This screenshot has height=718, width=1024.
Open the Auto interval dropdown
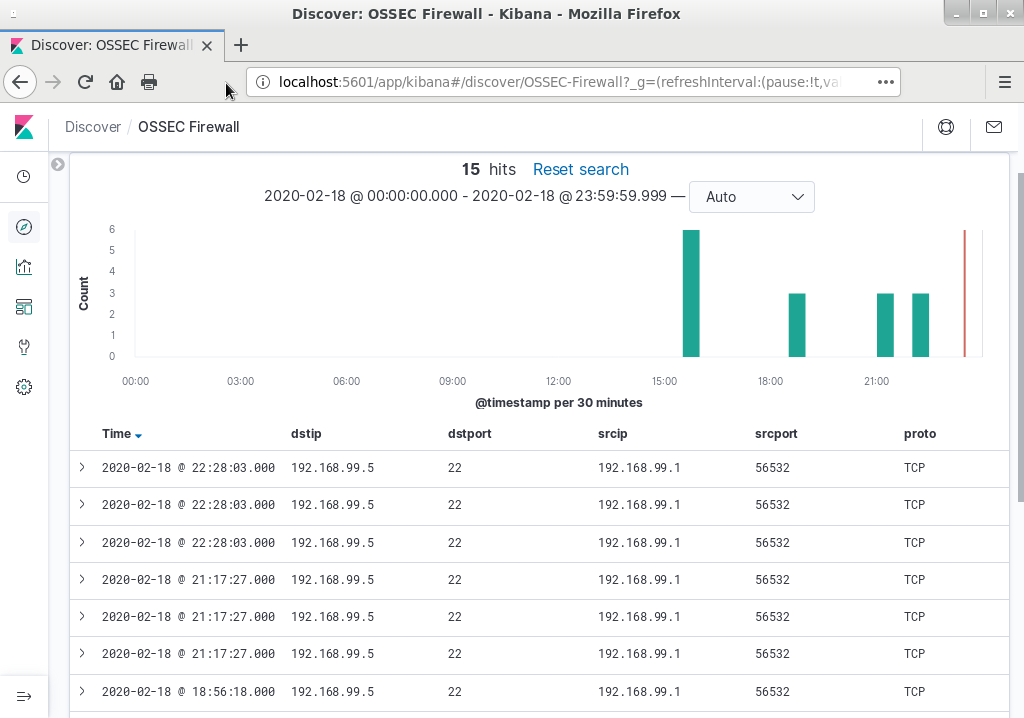752,197
